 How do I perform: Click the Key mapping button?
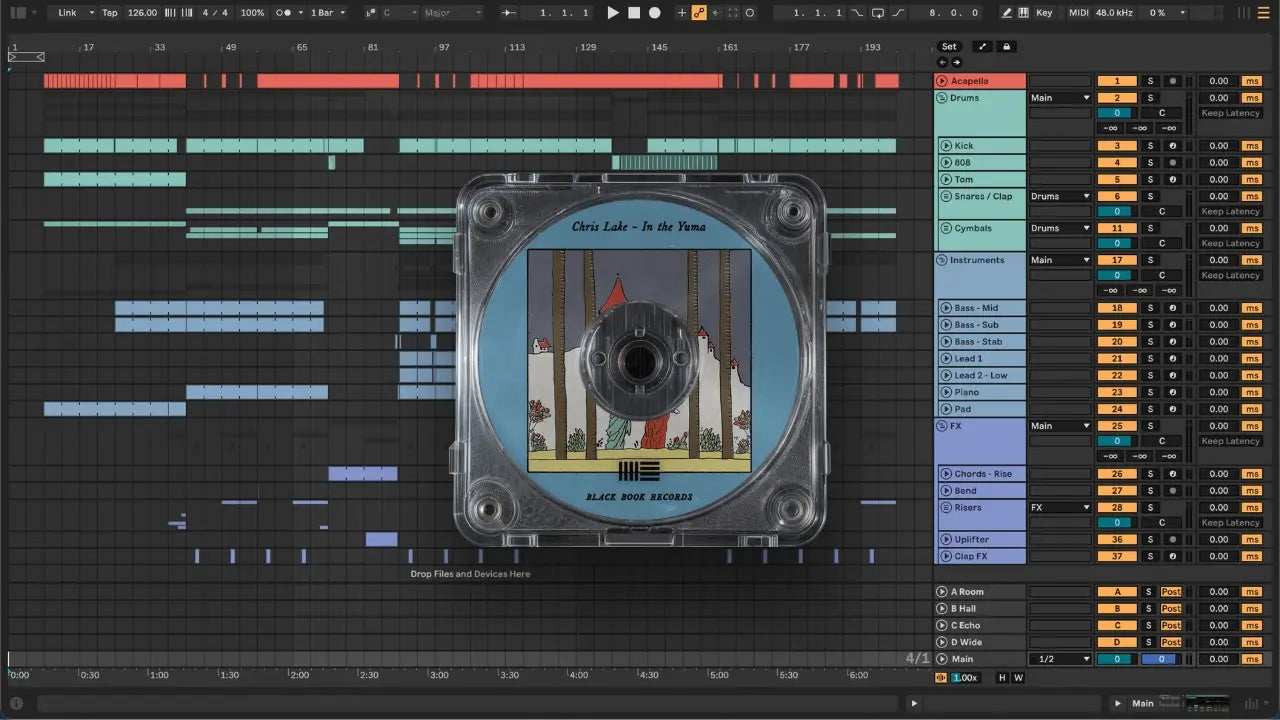click(x=1045, y=13)
